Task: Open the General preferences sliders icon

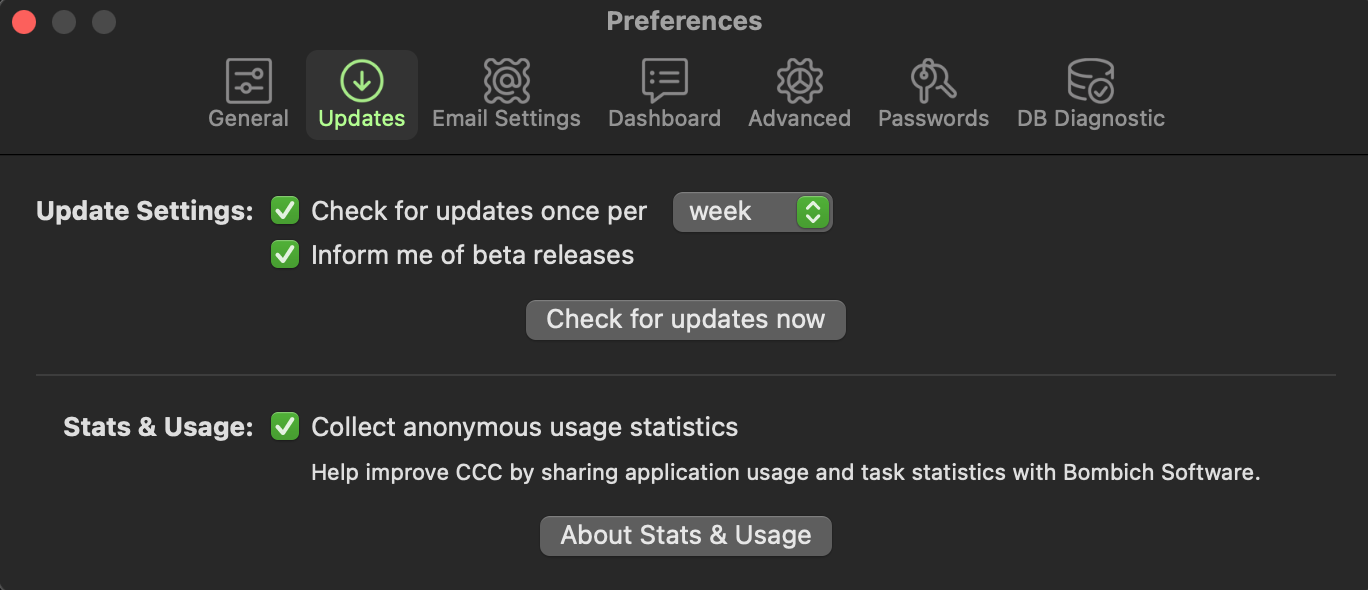Action: tap(248, 80)
